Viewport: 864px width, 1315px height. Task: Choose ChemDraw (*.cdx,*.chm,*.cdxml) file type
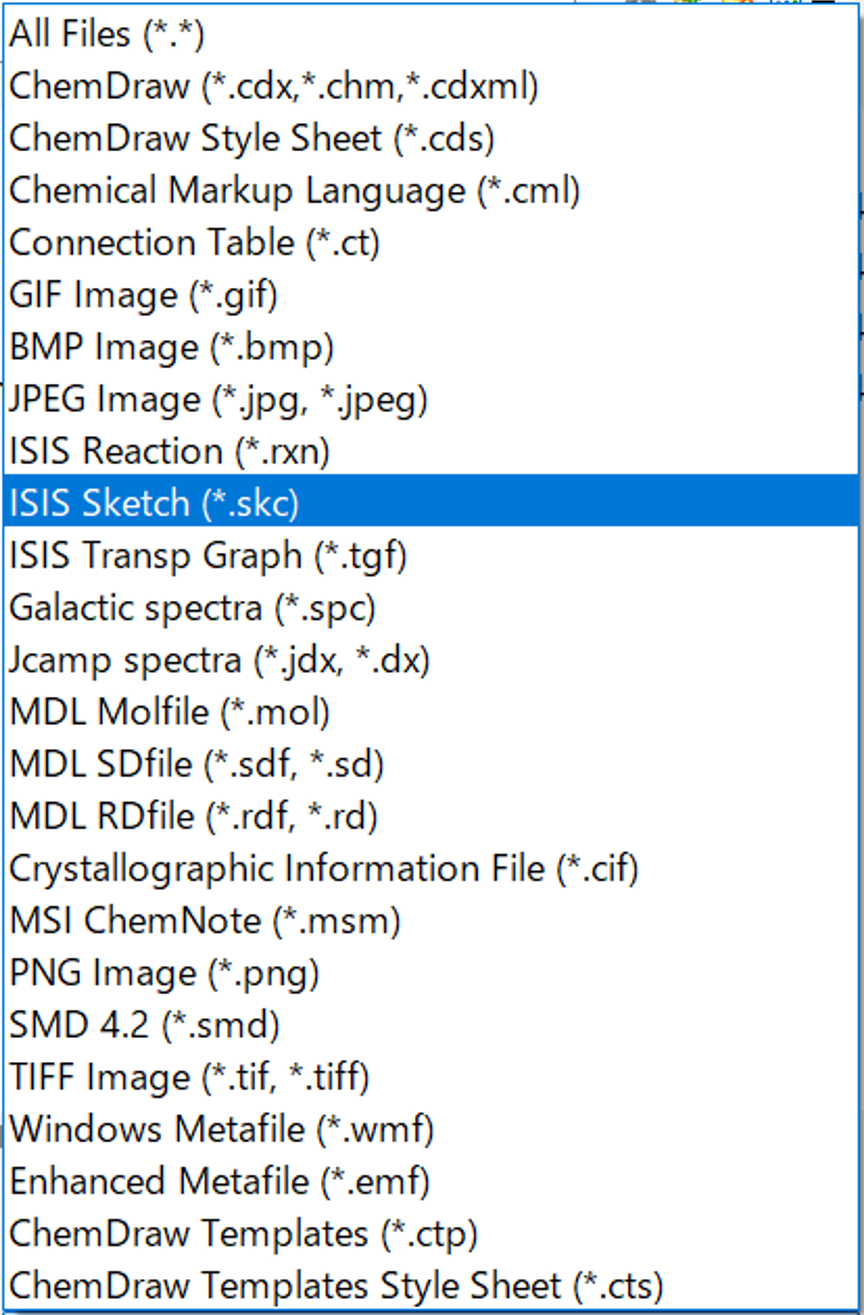coord(274,86)
